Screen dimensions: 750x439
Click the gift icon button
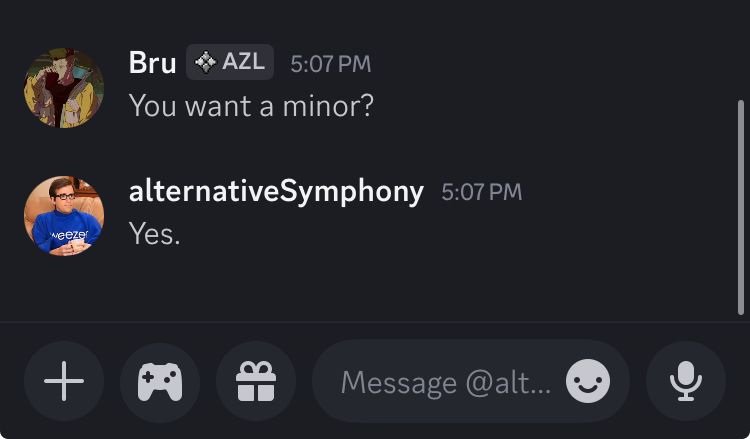pyautogui.click(x=256, y=381)
